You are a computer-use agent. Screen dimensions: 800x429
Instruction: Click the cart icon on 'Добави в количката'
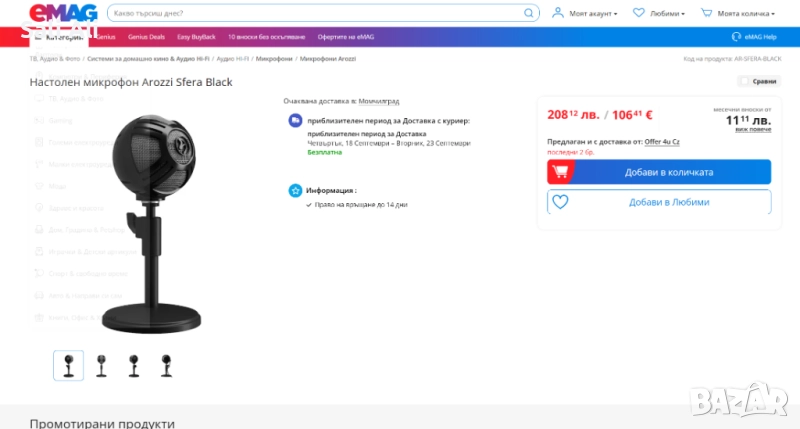click(x=562, y=172)
